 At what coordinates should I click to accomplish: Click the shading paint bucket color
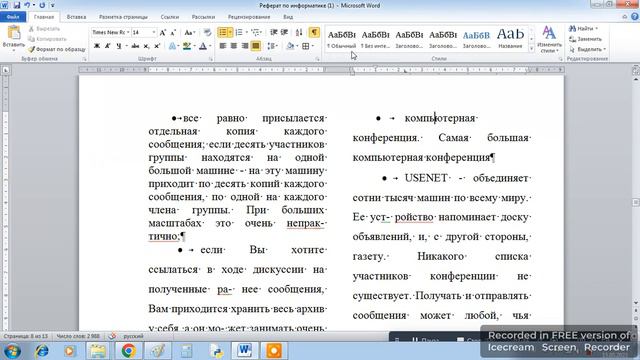tap(290, 46)
